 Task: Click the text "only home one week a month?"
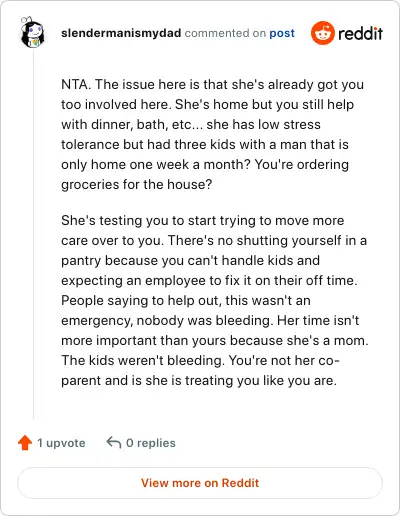156,164
